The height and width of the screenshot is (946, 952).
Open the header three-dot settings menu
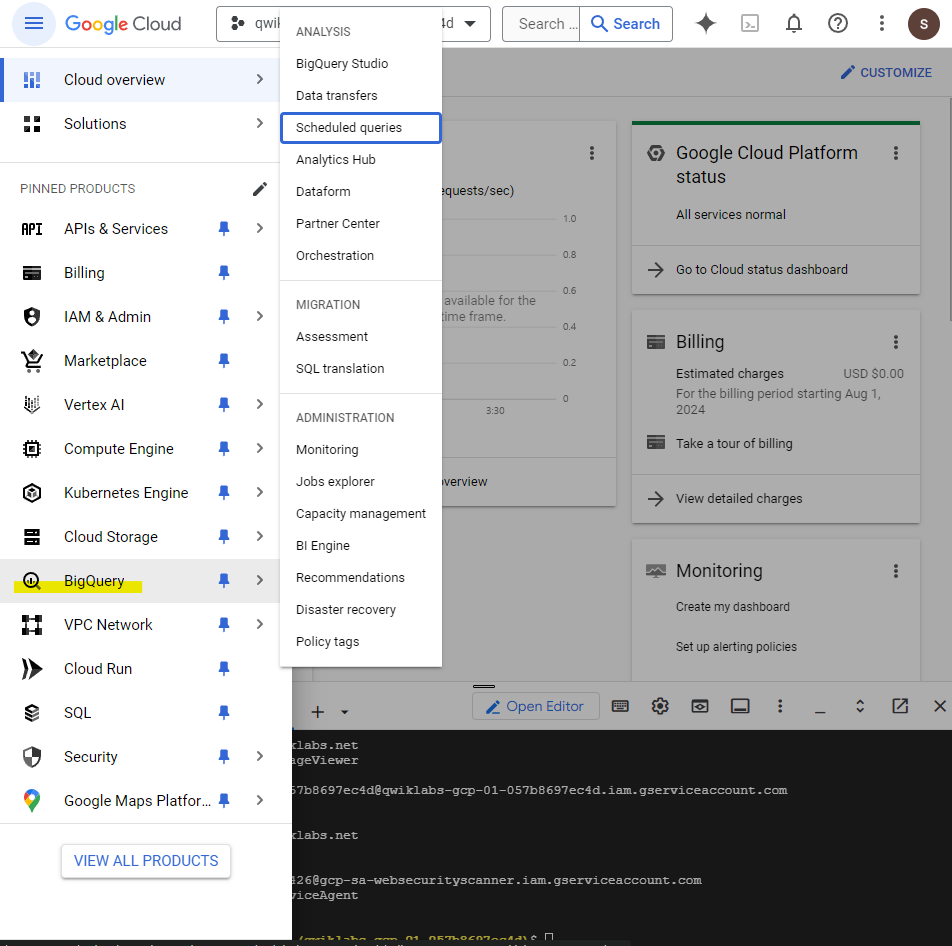click(x=882, y=24)
